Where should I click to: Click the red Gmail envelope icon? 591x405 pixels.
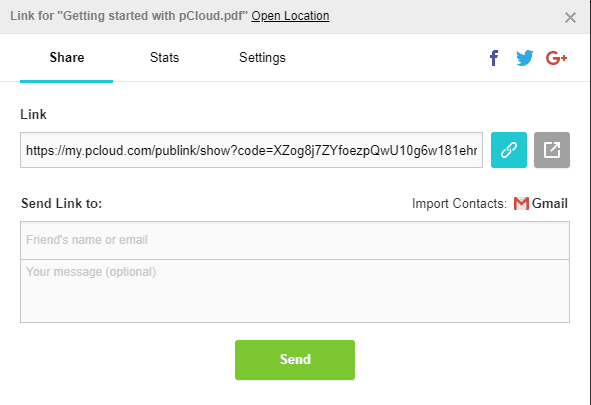click(521, 203)
